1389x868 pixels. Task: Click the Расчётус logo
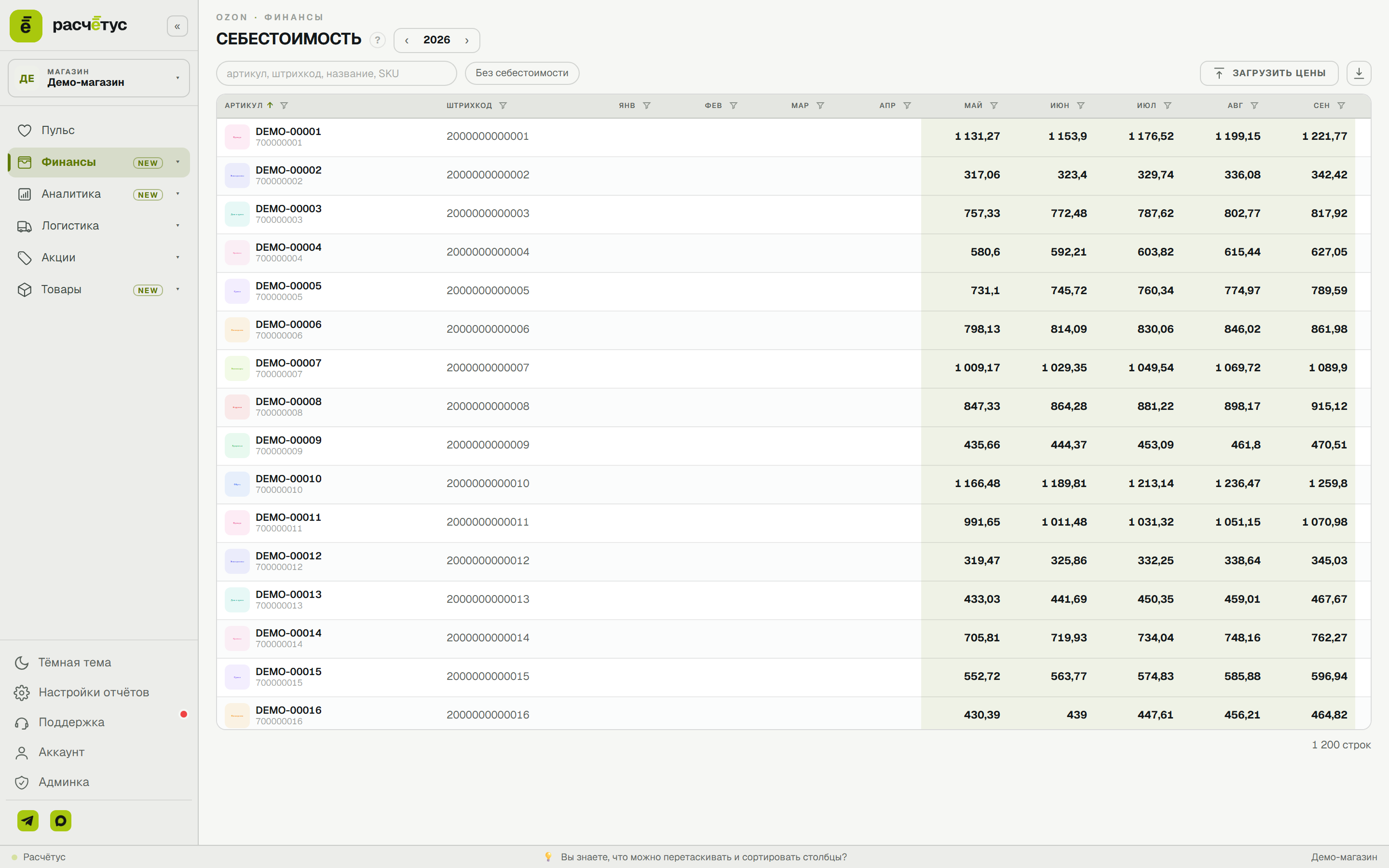[x=69, y=26]
